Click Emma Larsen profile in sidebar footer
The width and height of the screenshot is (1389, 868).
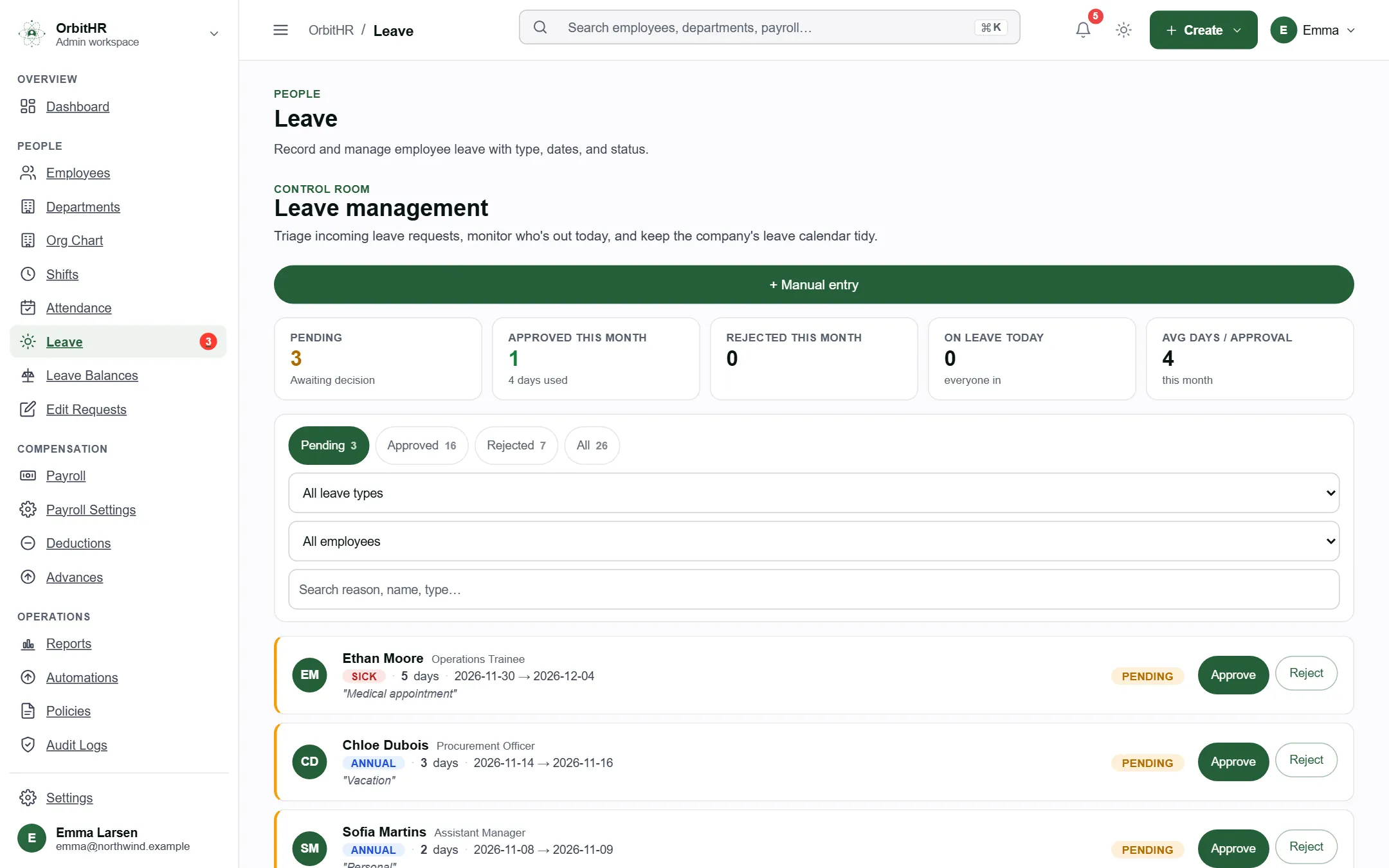119,838
